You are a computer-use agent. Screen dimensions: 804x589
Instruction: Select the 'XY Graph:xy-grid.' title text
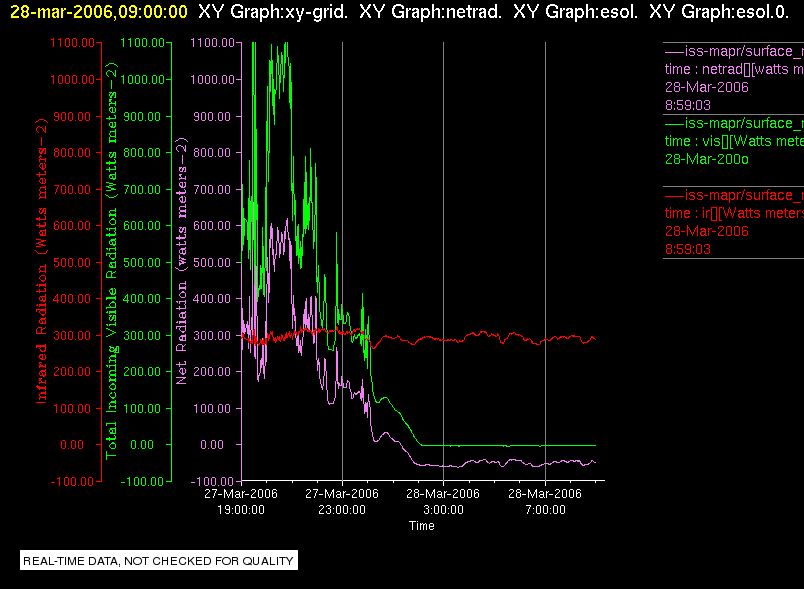273,12
